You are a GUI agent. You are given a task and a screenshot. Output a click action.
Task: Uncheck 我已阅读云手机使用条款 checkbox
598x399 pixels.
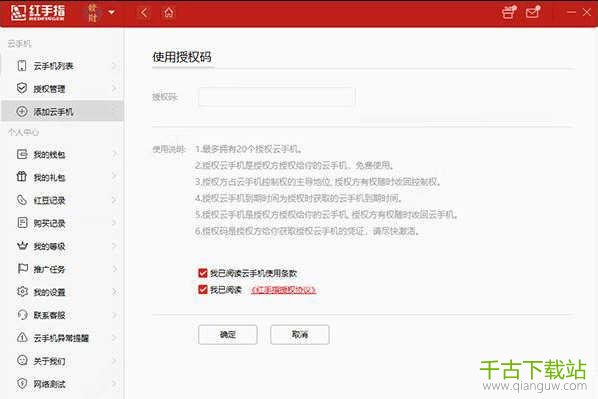coord(203,273)
